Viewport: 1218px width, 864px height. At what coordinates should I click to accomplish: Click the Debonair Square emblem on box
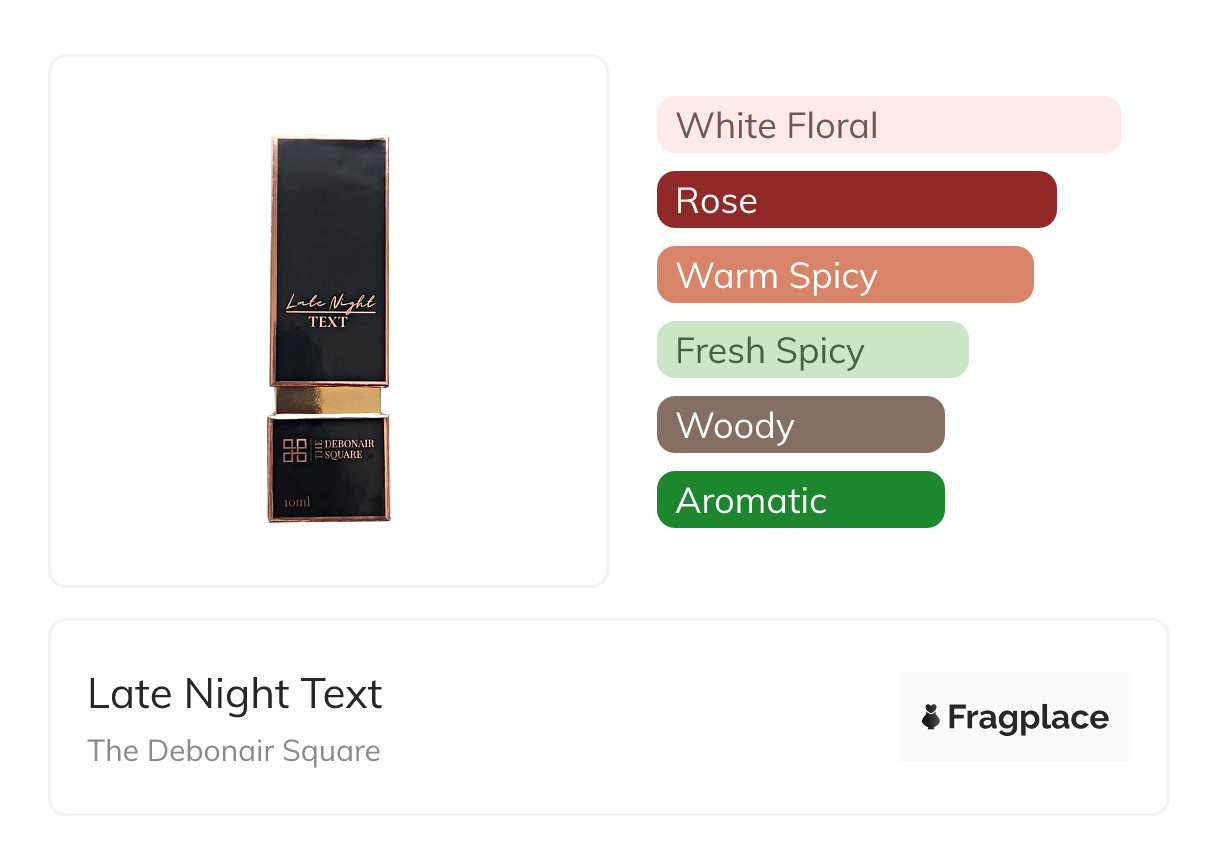[x=295, y=451]
